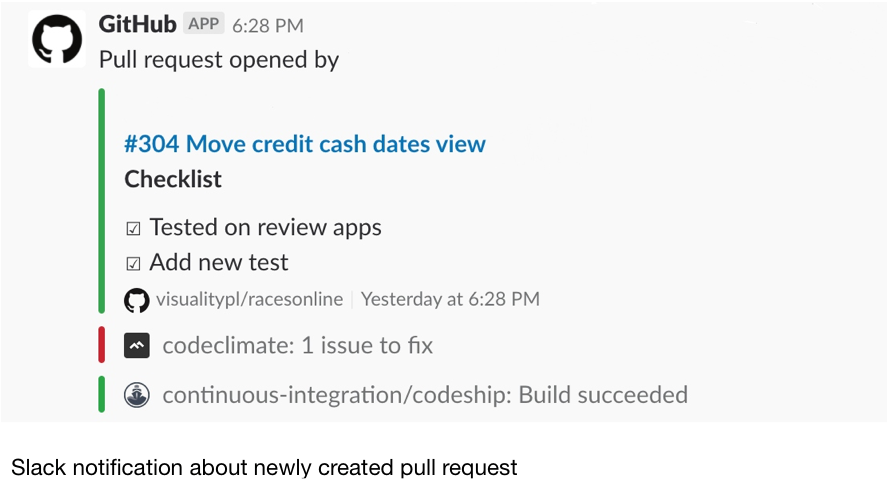Screen dimensions: 888x490
Task: Toggle the 'Tested on review apps' checkbox
Action: (134, 228)
